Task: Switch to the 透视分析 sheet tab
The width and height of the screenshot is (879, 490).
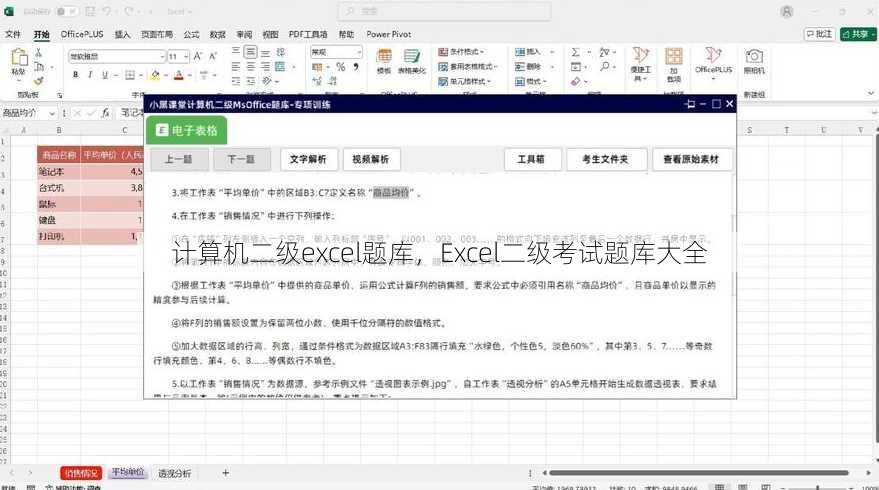Action: click(174, 474)
